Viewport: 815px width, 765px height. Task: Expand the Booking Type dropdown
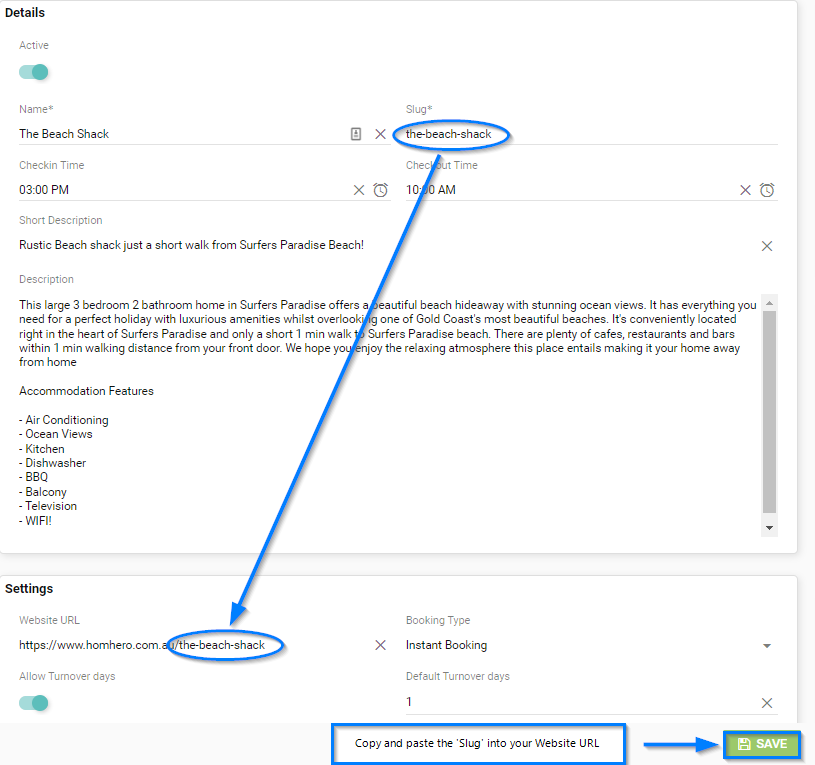point(767,646)
